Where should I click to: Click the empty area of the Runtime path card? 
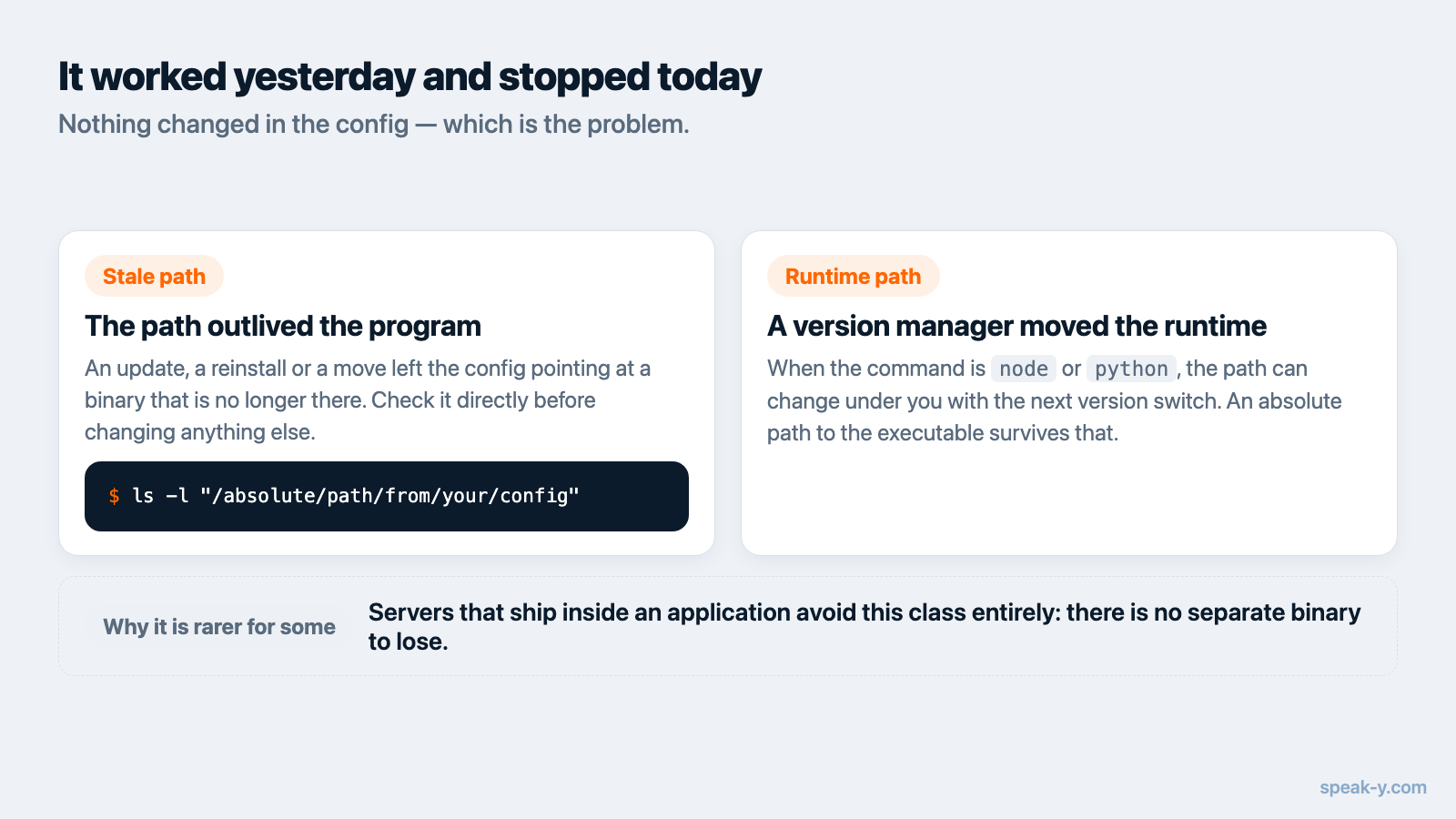click(x=1069, y=500)
